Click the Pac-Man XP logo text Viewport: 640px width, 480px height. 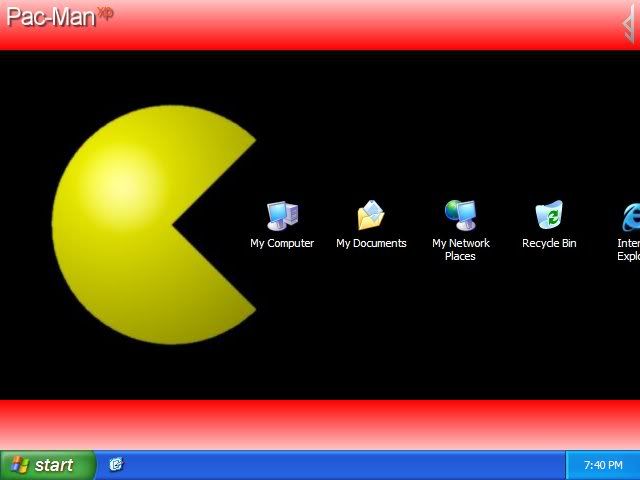click(x=60, y=16)
